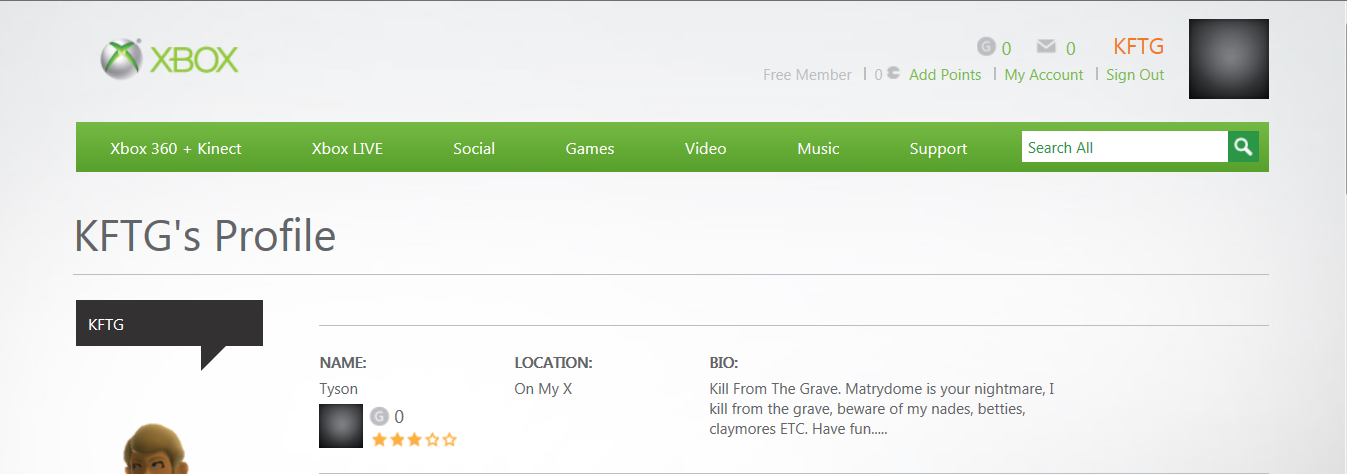
Task: Click the Gamerscore icon beside profile gamerpic
Action: (379, 416)
